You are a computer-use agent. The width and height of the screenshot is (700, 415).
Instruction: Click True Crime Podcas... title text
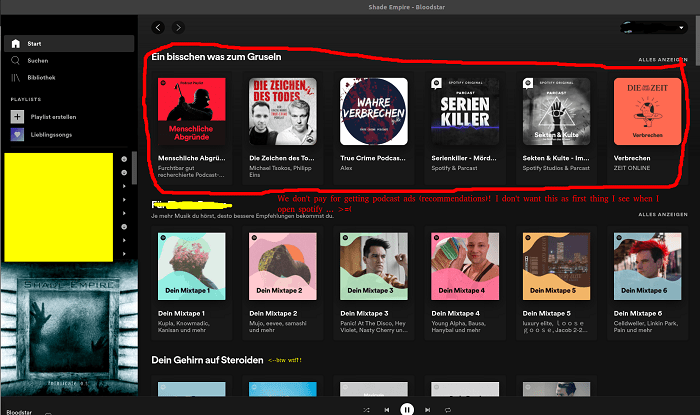[373, 158]
